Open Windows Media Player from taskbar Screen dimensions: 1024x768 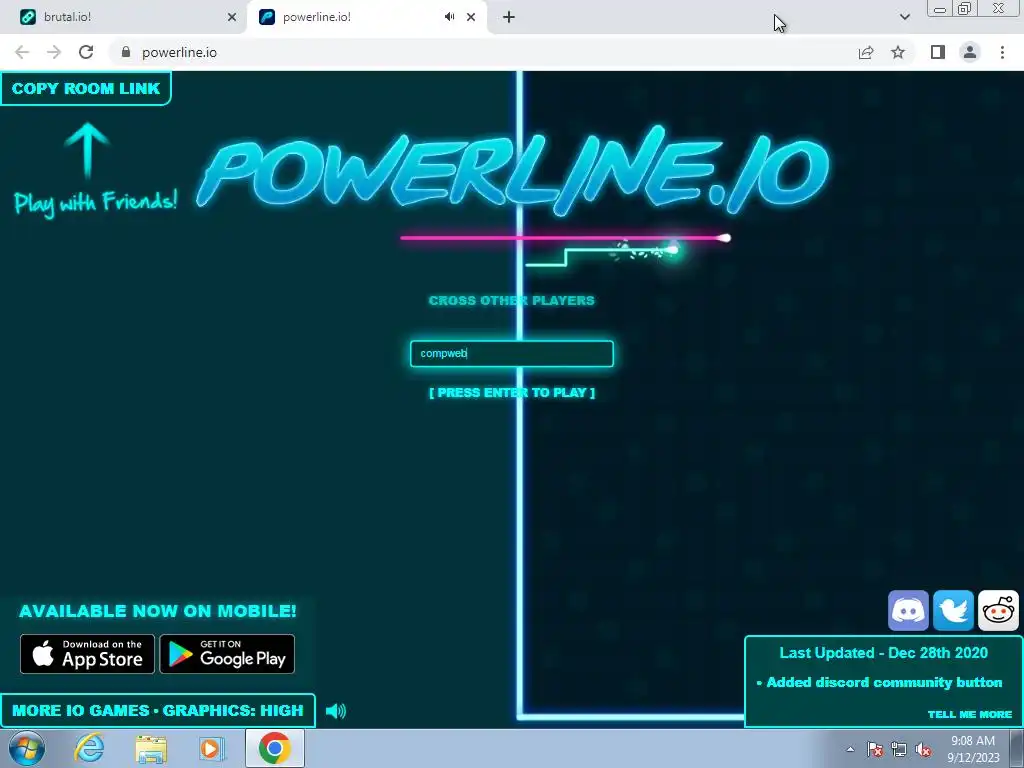[x=210, y=748]
